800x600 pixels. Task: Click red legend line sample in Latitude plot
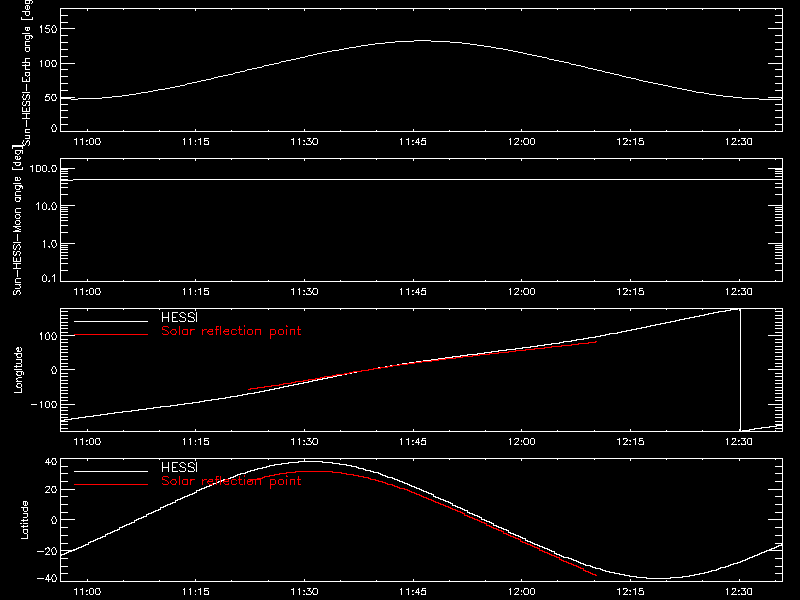coord(111,485)
